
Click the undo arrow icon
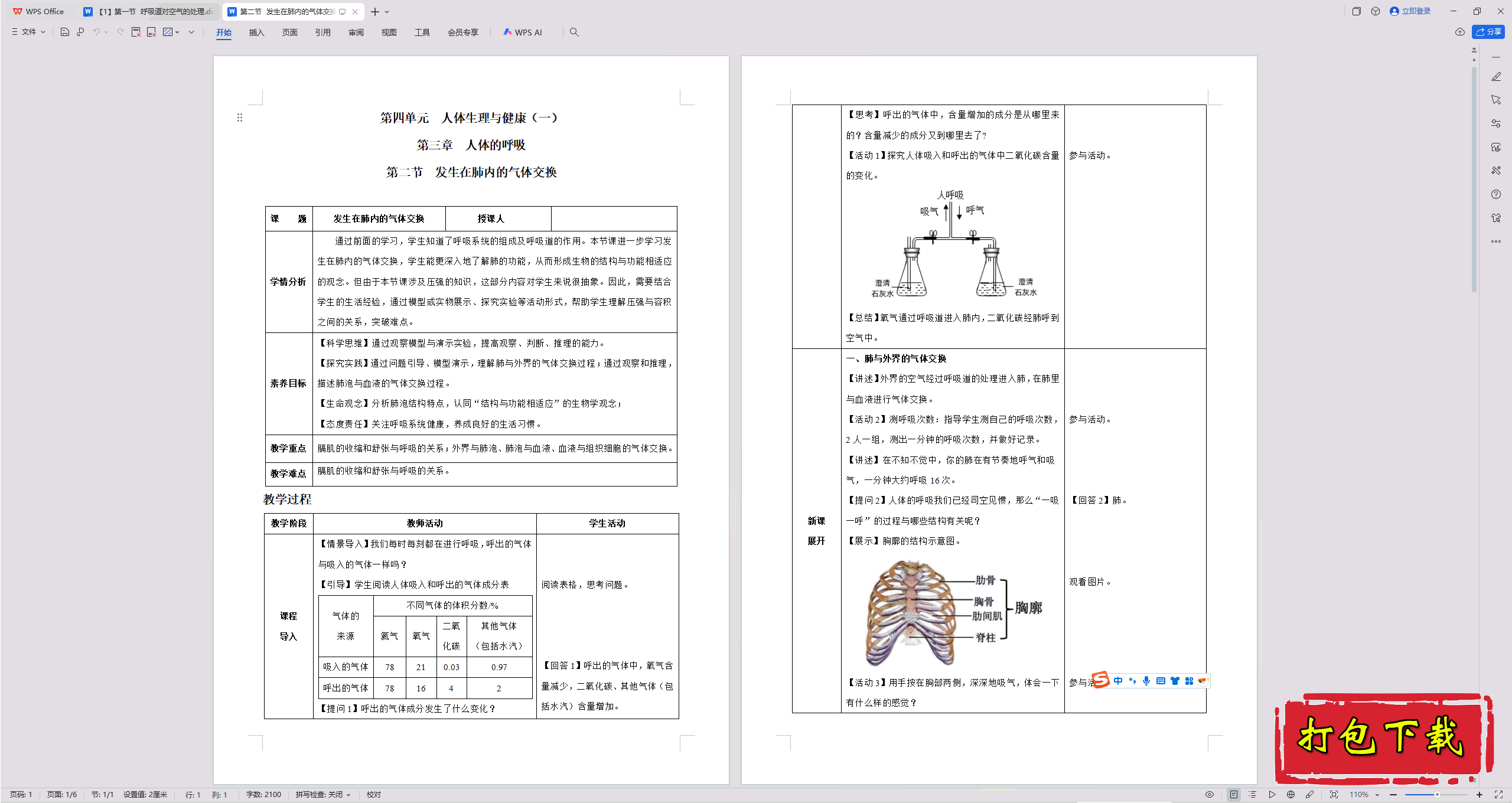point(96,32)
